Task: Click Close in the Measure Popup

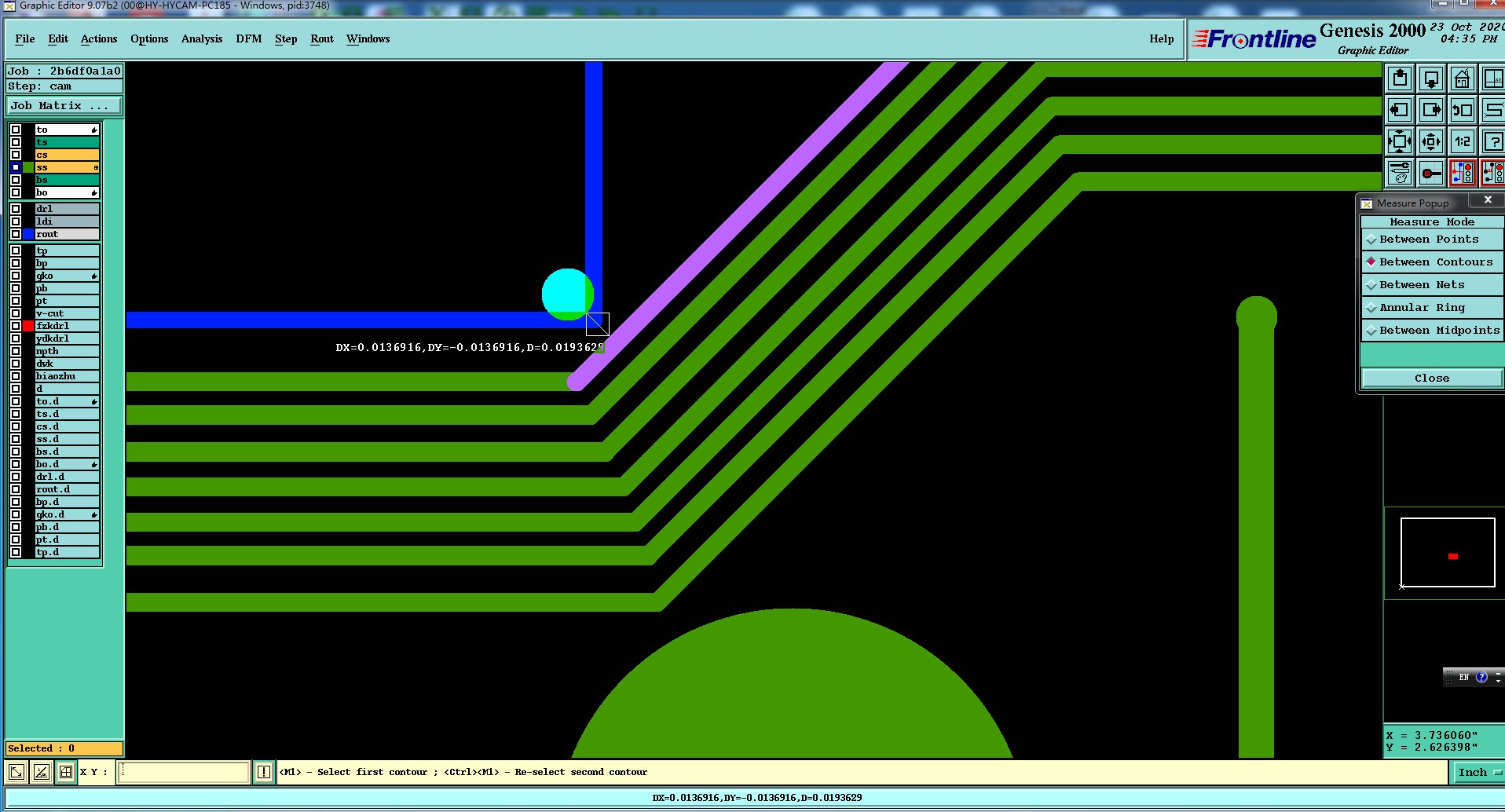Action: [1431, 379]
